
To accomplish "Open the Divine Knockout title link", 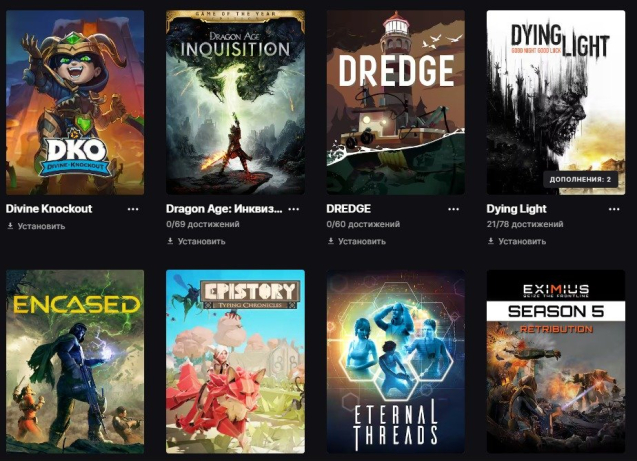I will pos(49,209).
